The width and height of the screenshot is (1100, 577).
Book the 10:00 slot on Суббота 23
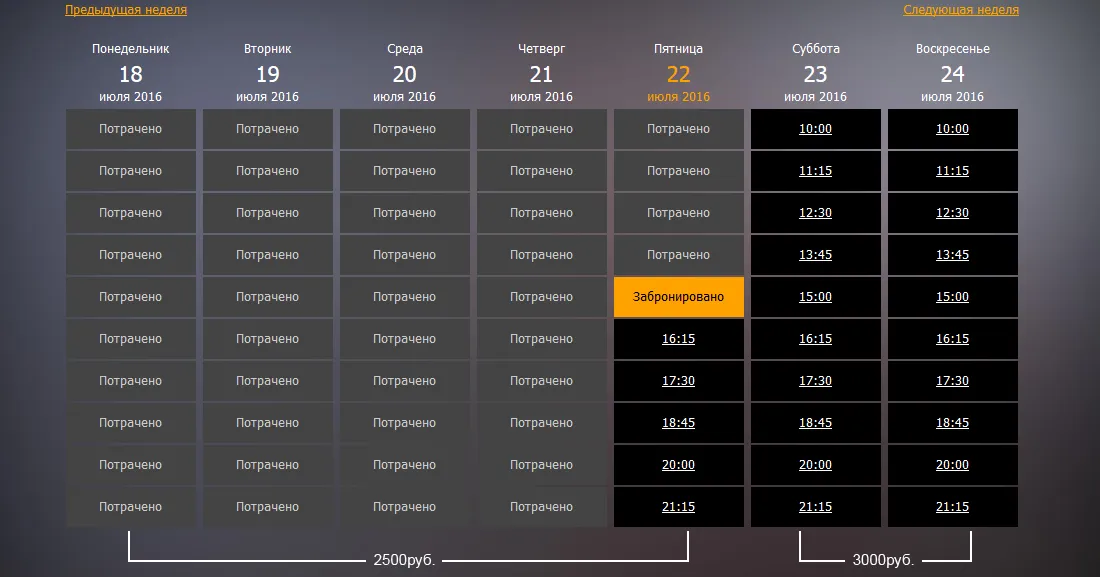click(815, 129)
